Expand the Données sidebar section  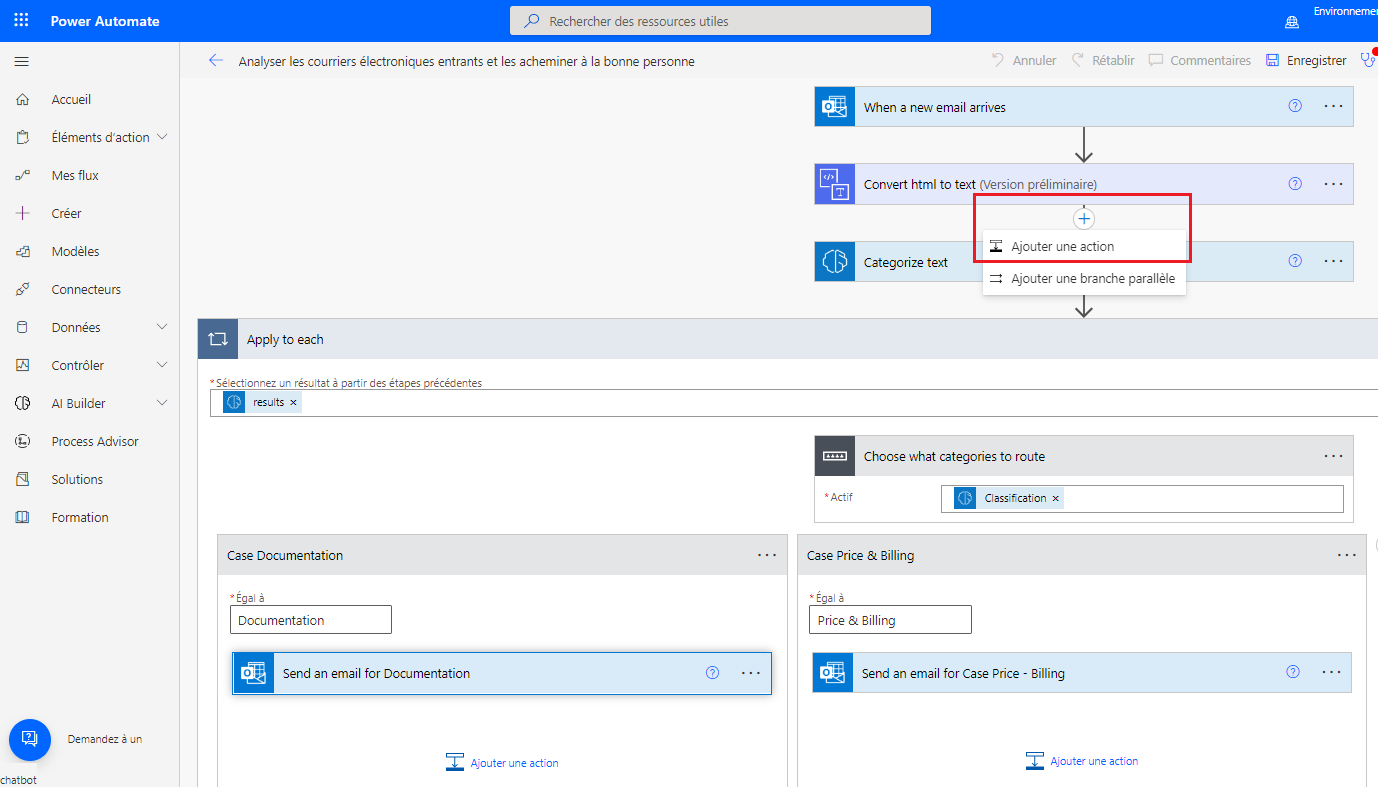pyautogui.click(x=162, y=327)
